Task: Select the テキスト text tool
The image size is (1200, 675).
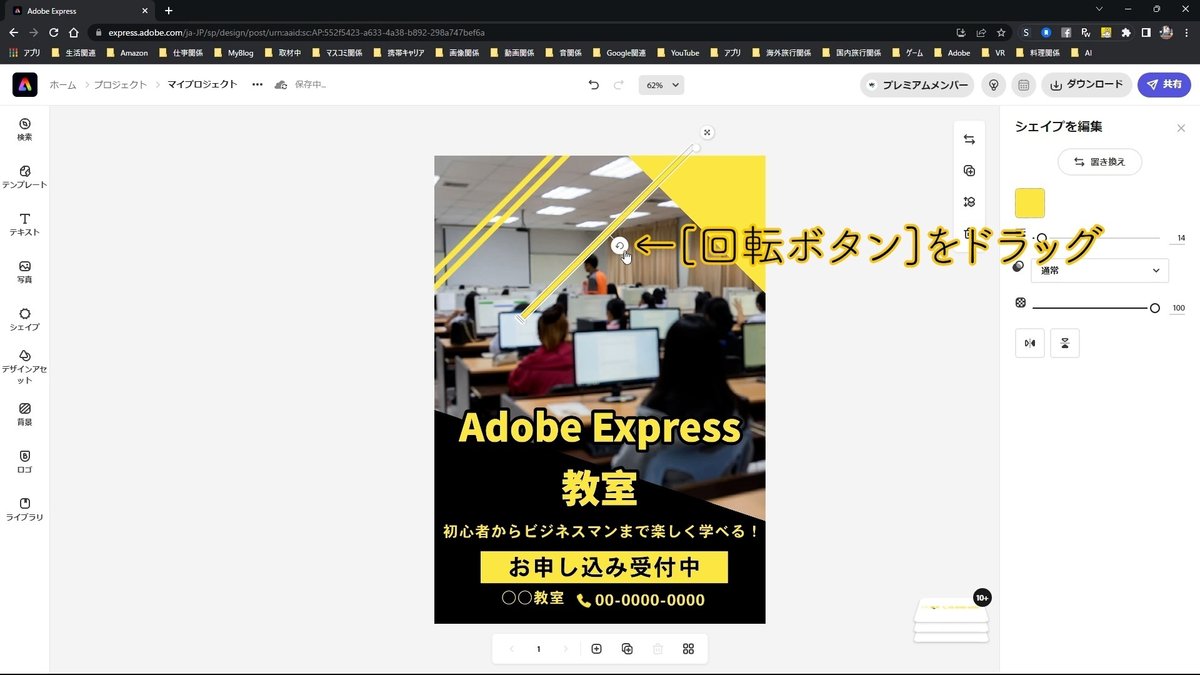Action: 25,224
